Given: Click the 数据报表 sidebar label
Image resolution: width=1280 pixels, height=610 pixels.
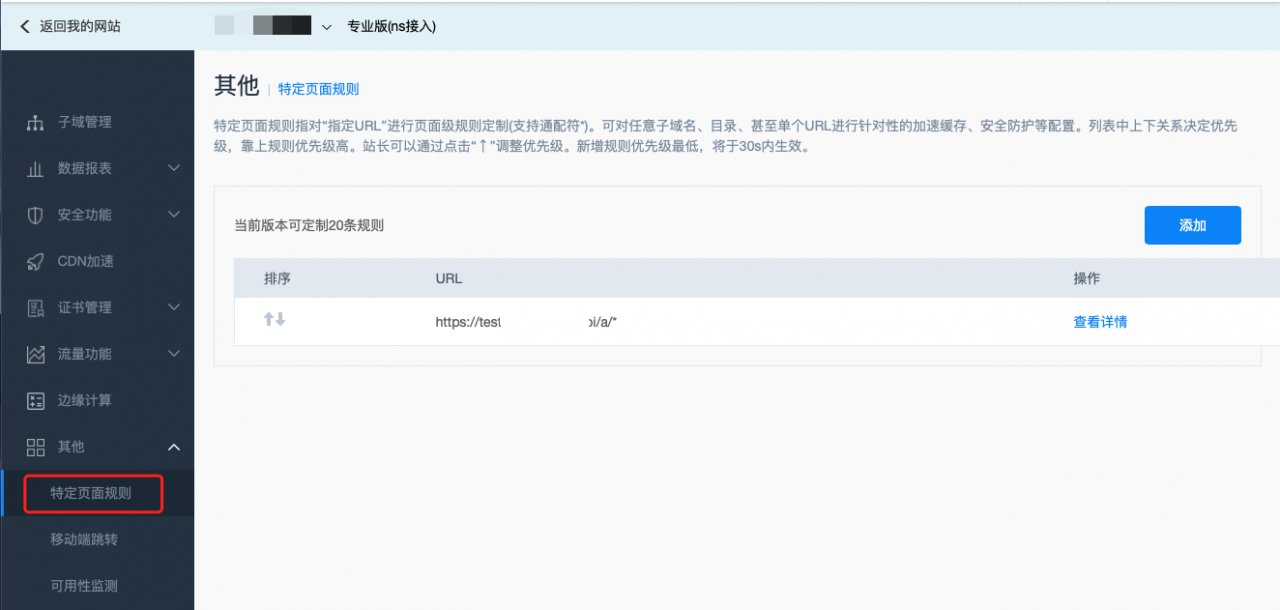Looking at the screenshot, I should pyautogui.click(x=85, y=168).
